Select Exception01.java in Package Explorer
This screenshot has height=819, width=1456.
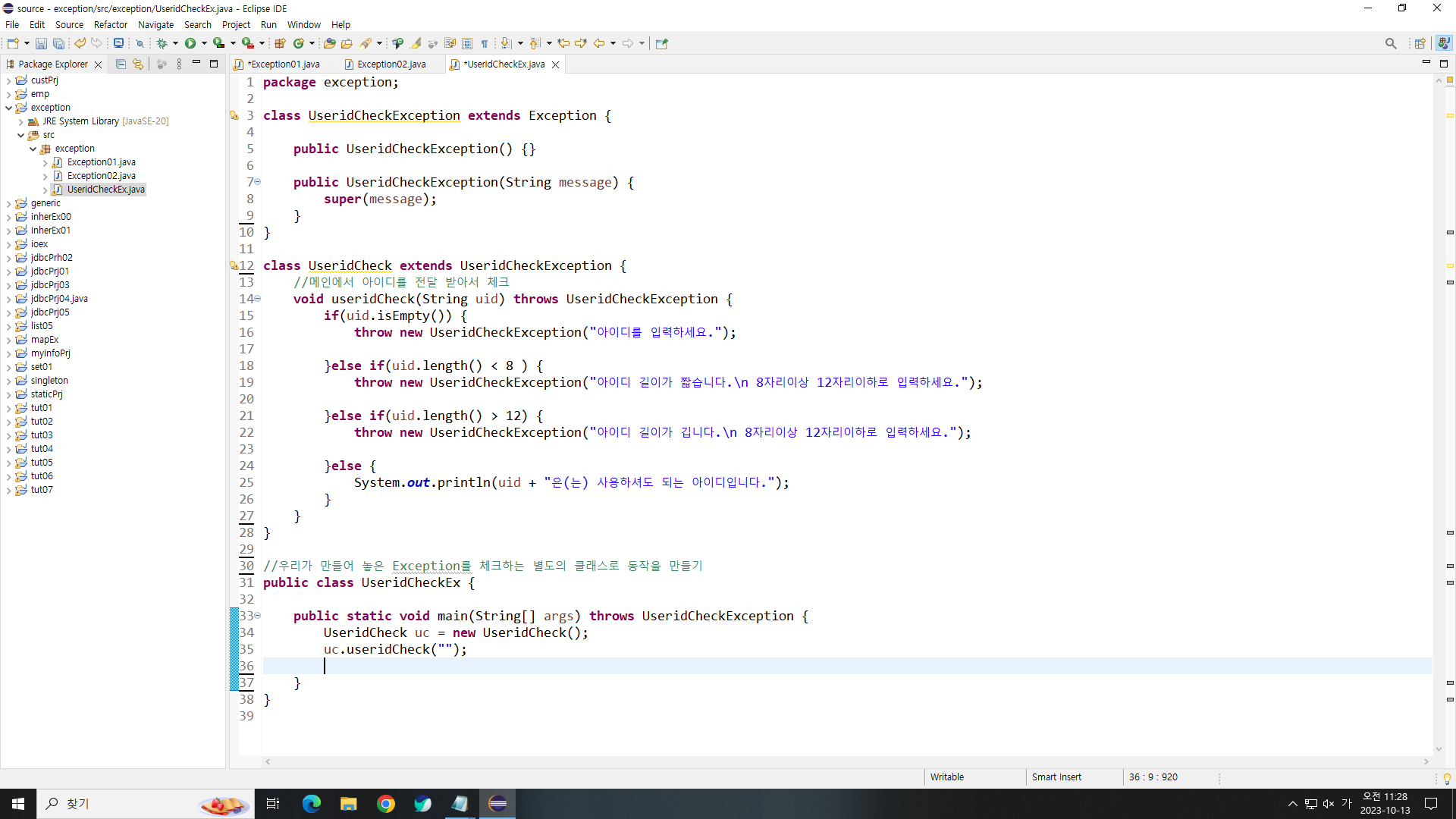click(101, 162)
